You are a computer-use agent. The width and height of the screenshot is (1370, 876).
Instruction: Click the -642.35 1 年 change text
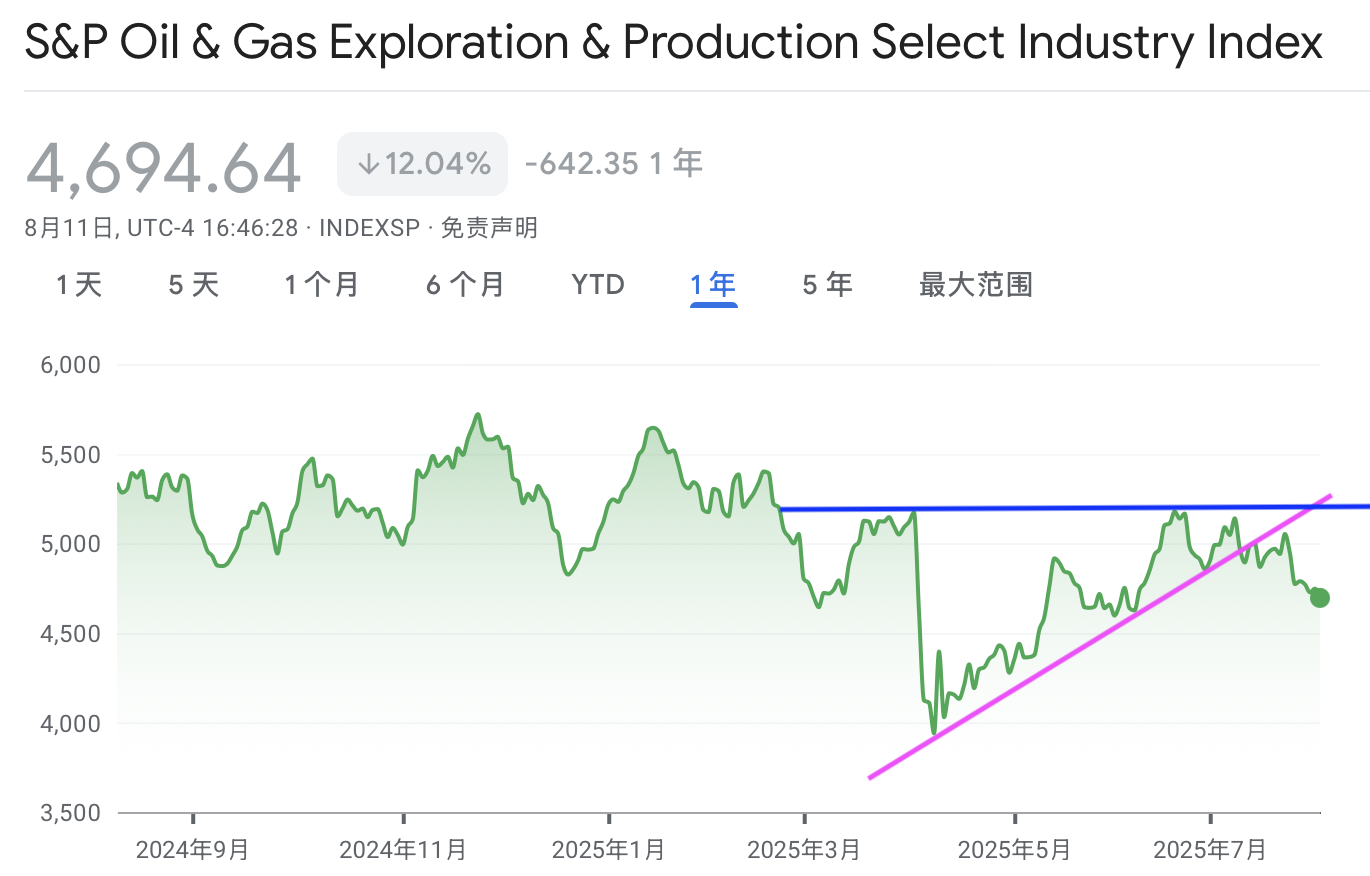[614, 163]
